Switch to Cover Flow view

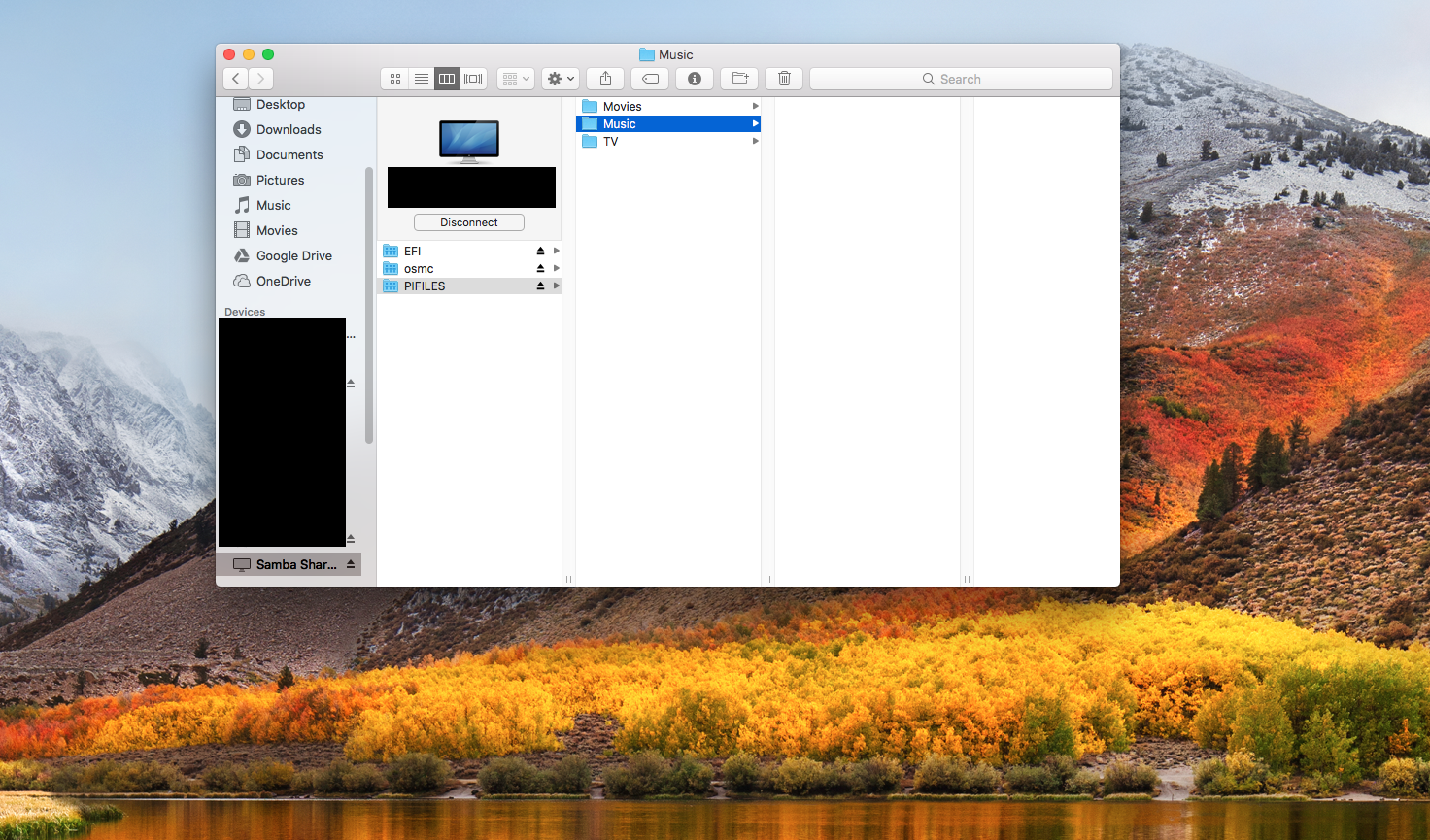point(473,79)
